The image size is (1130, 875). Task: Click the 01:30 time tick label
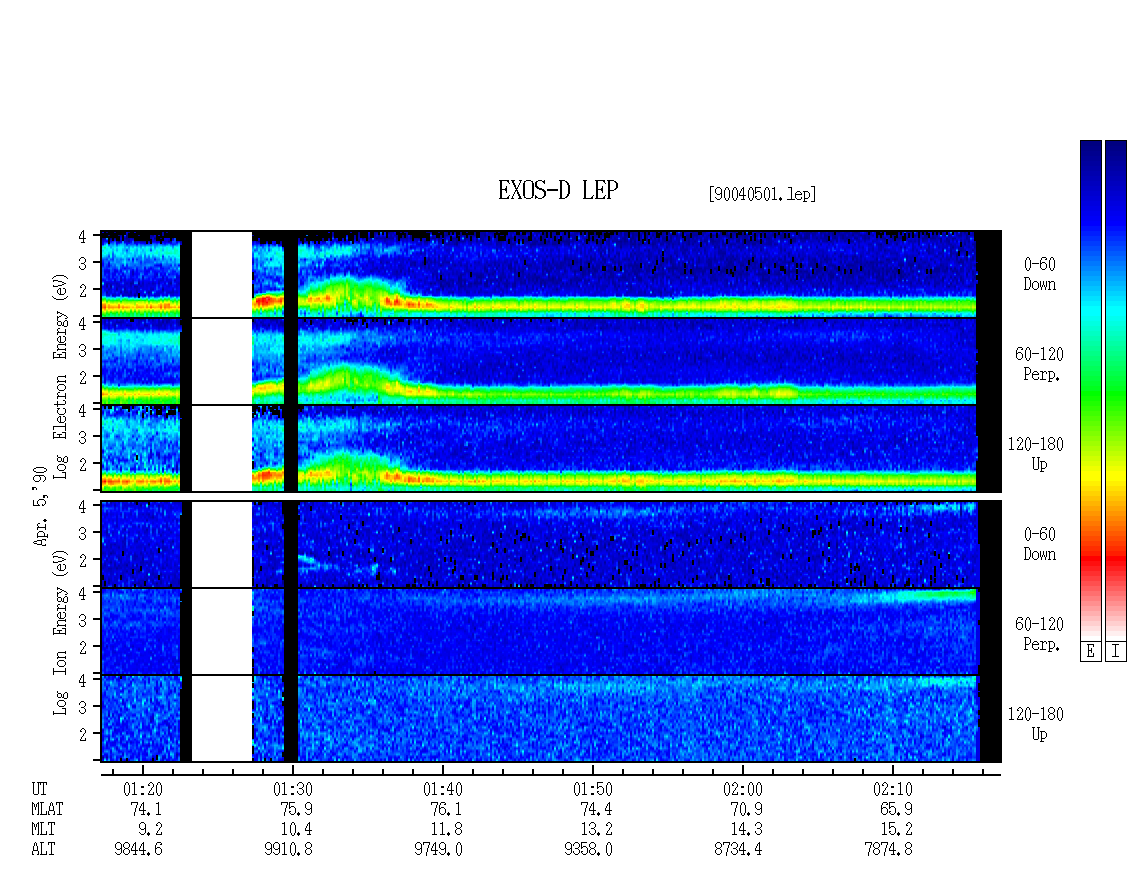click(x=293, y=789)
